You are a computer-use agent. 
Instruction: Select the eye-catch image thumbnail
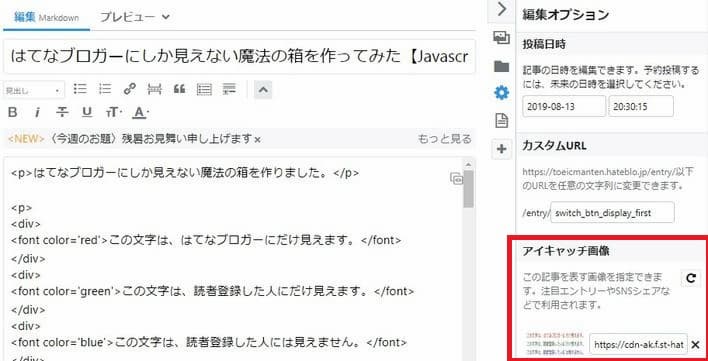coord(554,344)
